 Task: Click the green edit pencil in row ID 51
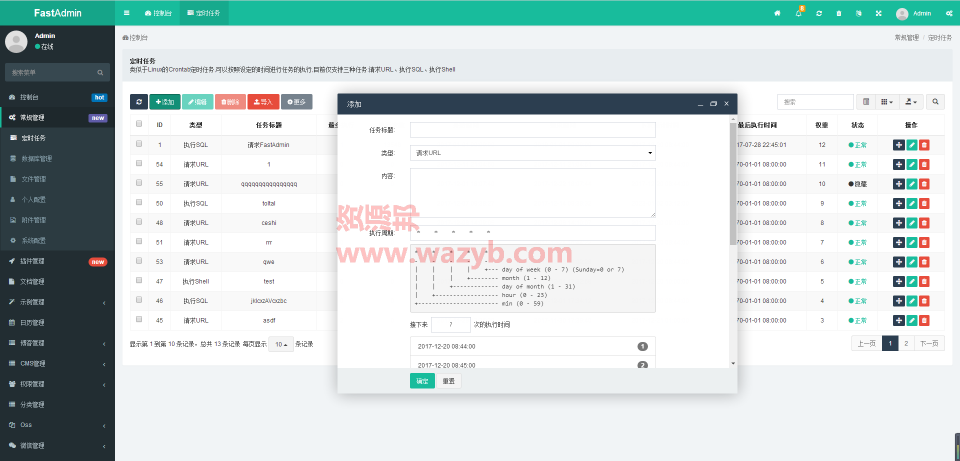click(x=912, y=242)
